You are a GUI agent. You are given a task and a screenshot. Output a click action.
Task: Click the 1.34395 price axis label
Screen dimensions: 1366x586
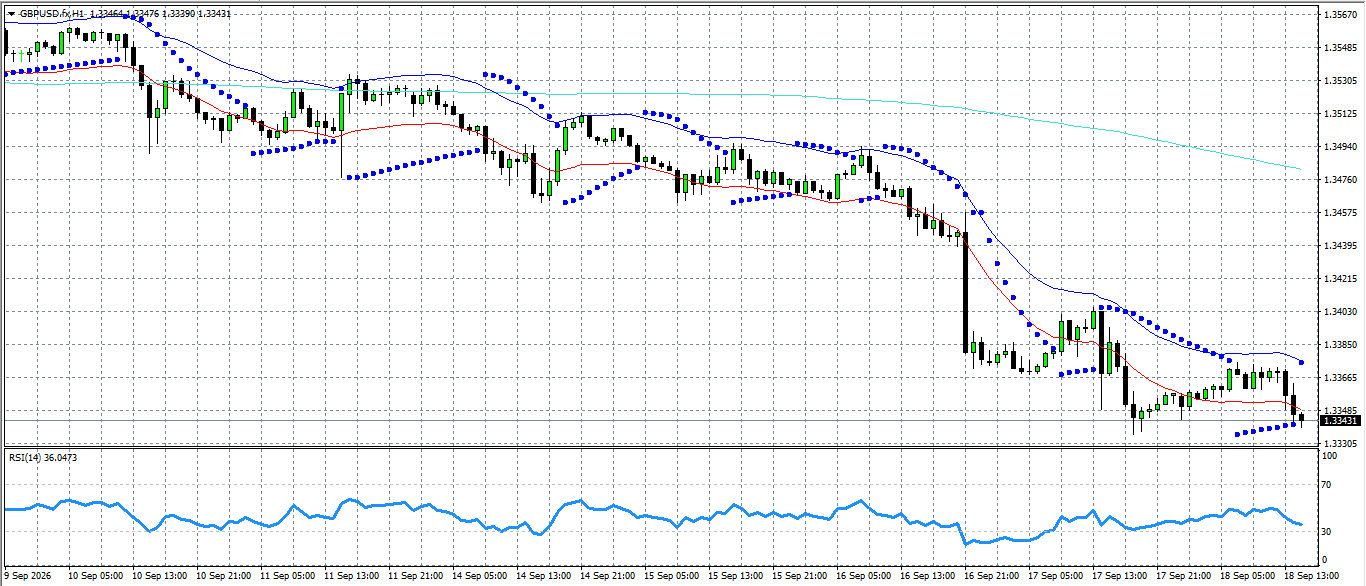click(x=1338, y=246)
